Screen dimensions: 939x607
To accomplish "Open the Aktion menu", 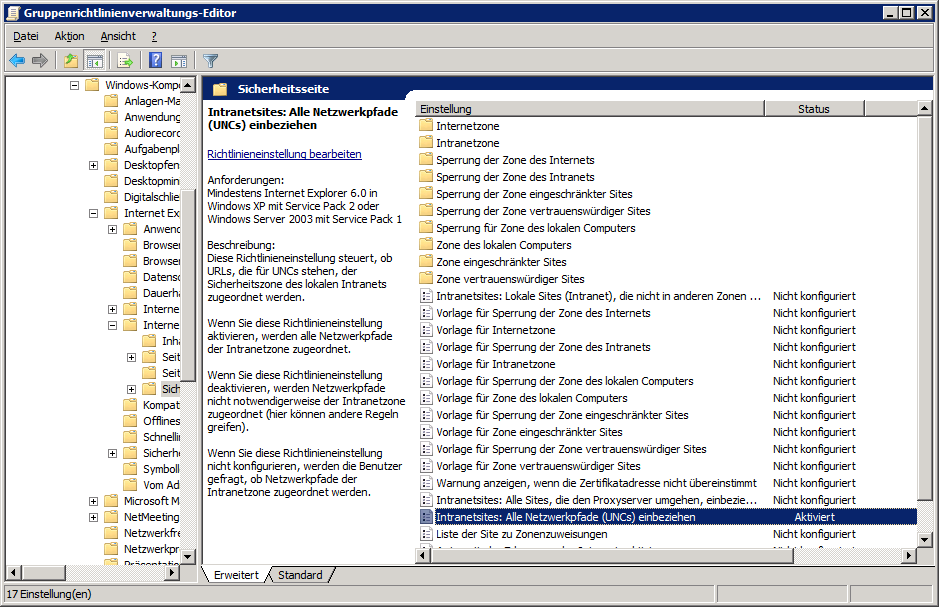I will pyautogui.click(x=69, y=36).
